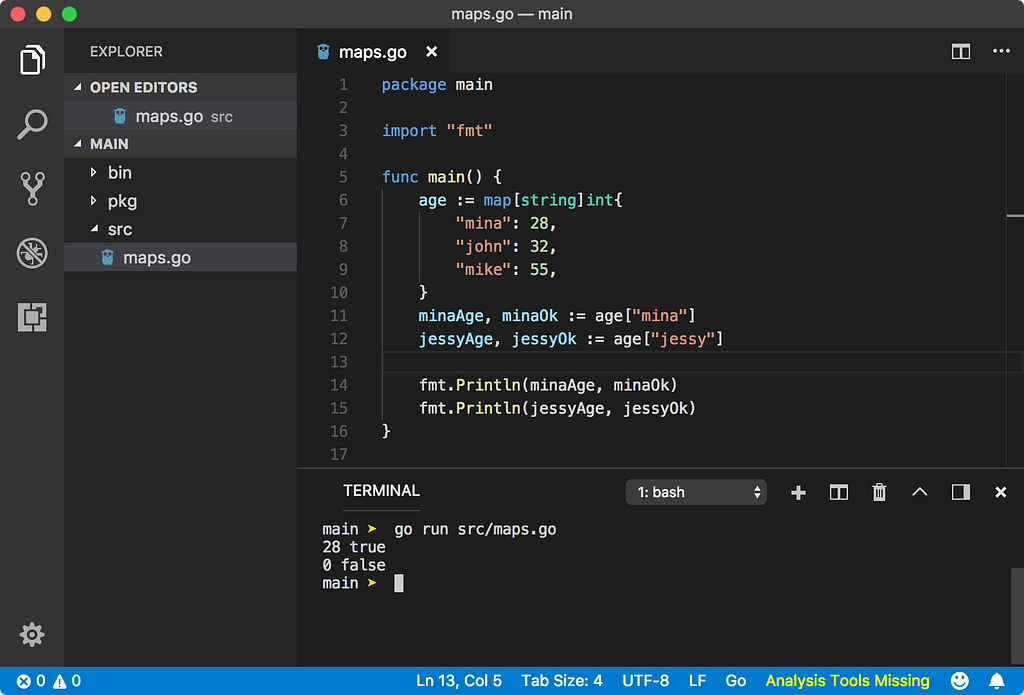
Task: Click line 13 in the editor
Action: 701,362
